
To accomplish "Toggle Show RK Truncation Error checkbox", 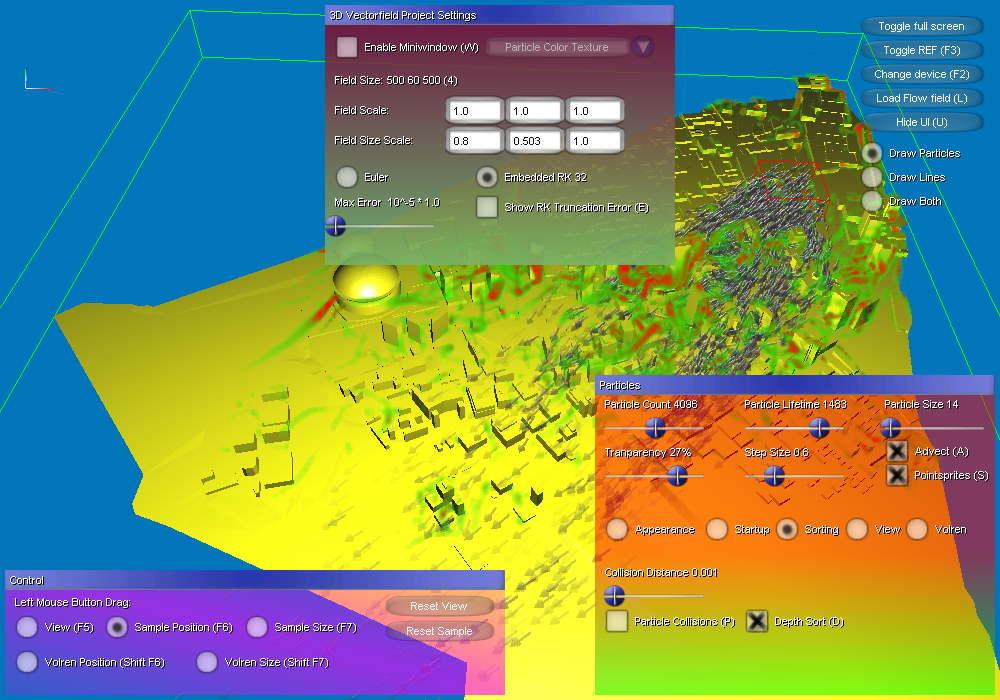I will (x=487, y=207).
